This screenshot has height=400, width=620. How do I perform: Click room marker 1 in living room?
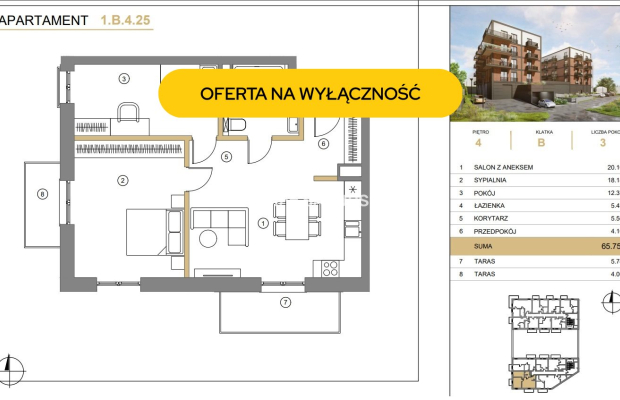[x=263, y=223]
